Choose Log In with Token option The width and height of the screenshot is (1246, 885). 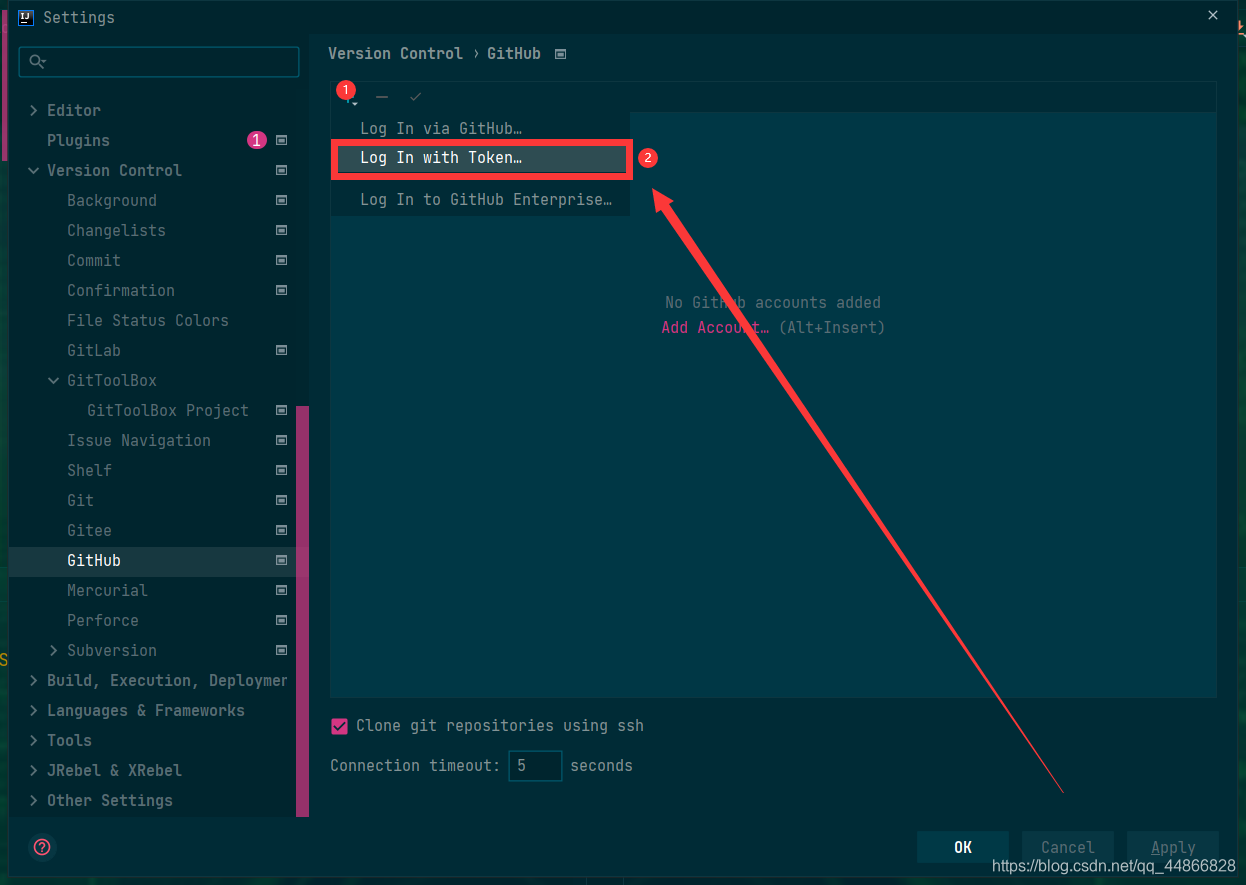click(481, 158)
